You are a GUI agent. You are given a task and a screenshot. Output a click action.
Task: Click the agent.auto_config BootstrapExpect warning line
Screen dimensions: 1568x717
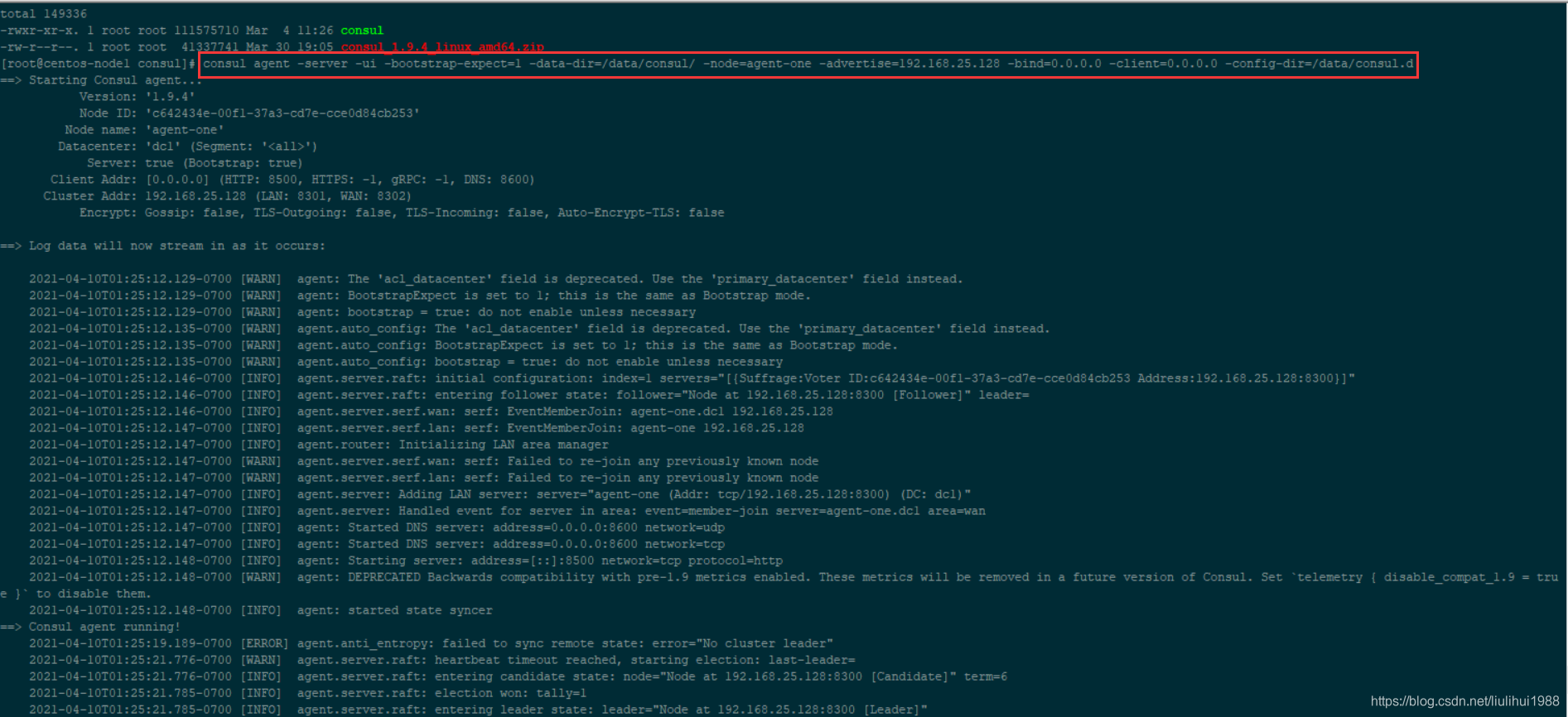coord(463,345)
